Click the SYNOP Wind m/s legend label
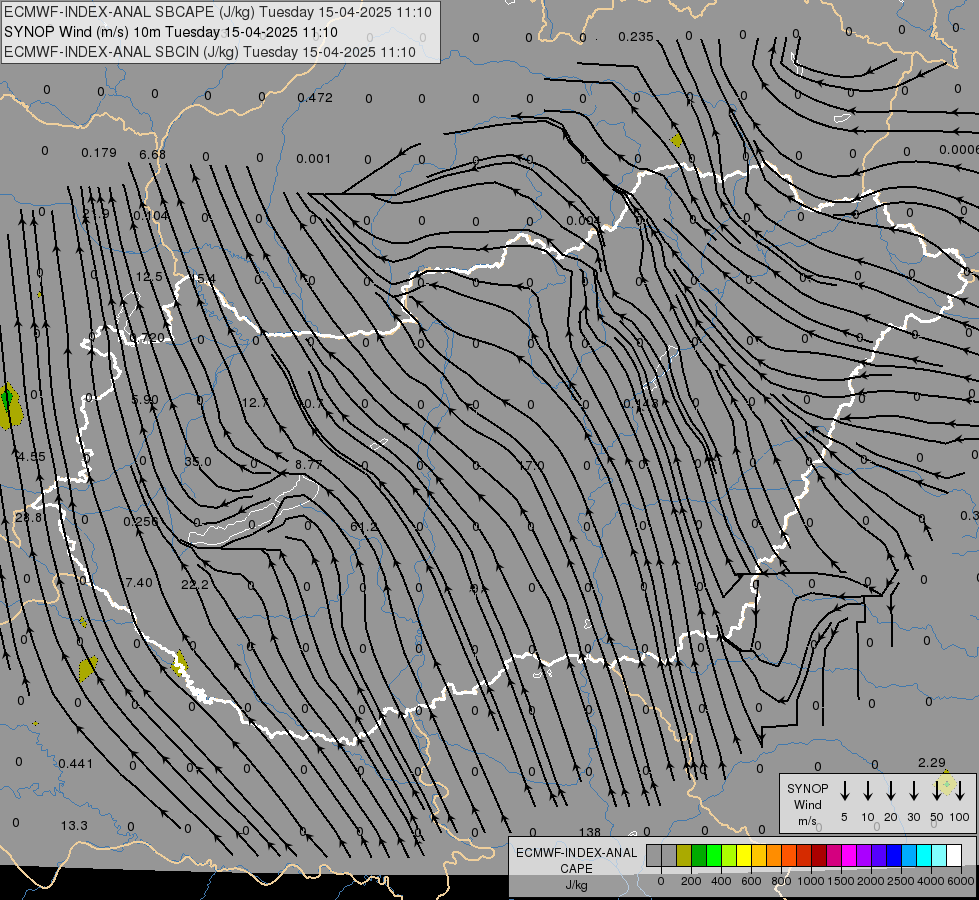 (x=807, y=804)
